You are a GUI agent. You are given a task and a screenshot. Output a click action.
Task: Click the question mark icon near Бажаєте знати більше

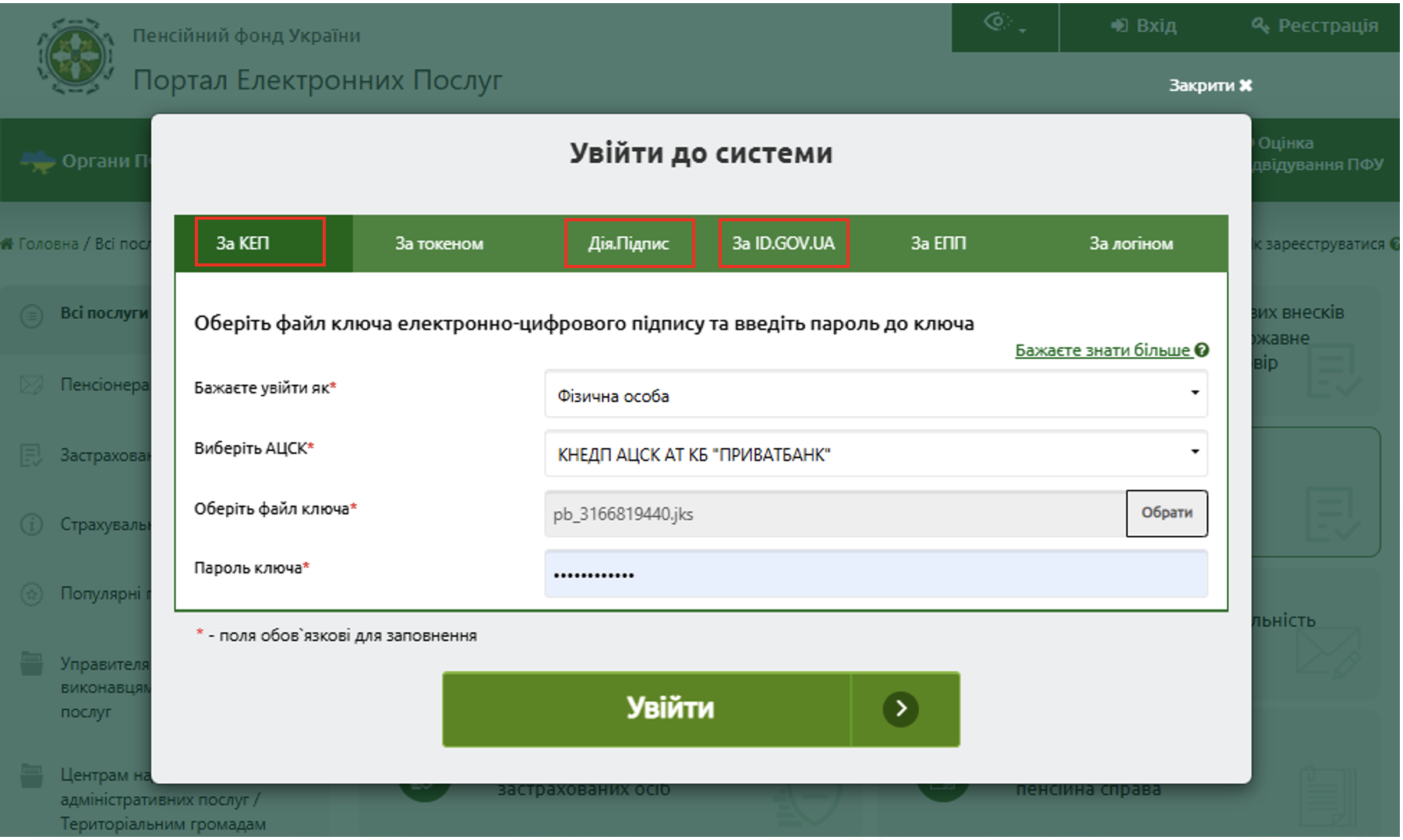tap(1202, 350)
